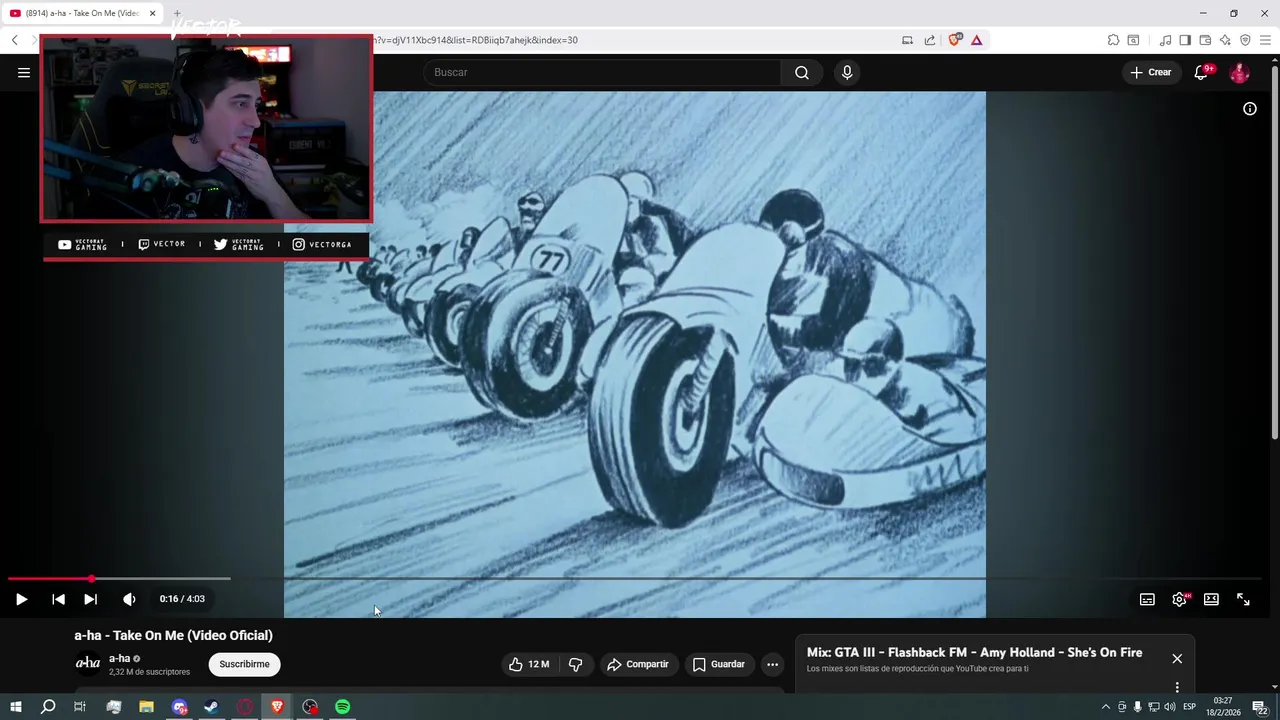Click the Crear button
Image resolution: width=1280 pixels, height=720 pixels.
(1151, 72)
